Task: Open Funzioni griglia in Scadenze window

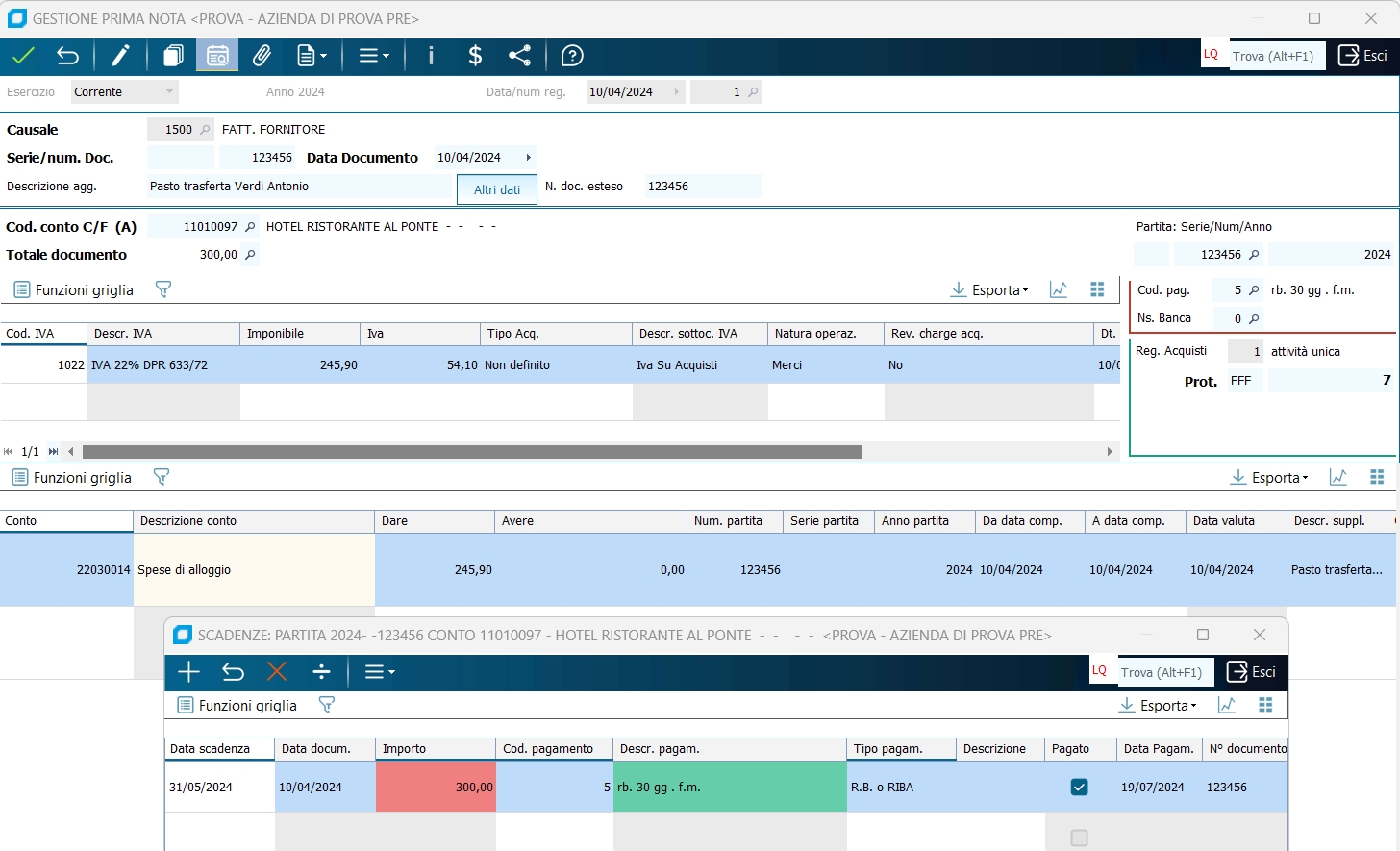Action: [x=237, y=706]
